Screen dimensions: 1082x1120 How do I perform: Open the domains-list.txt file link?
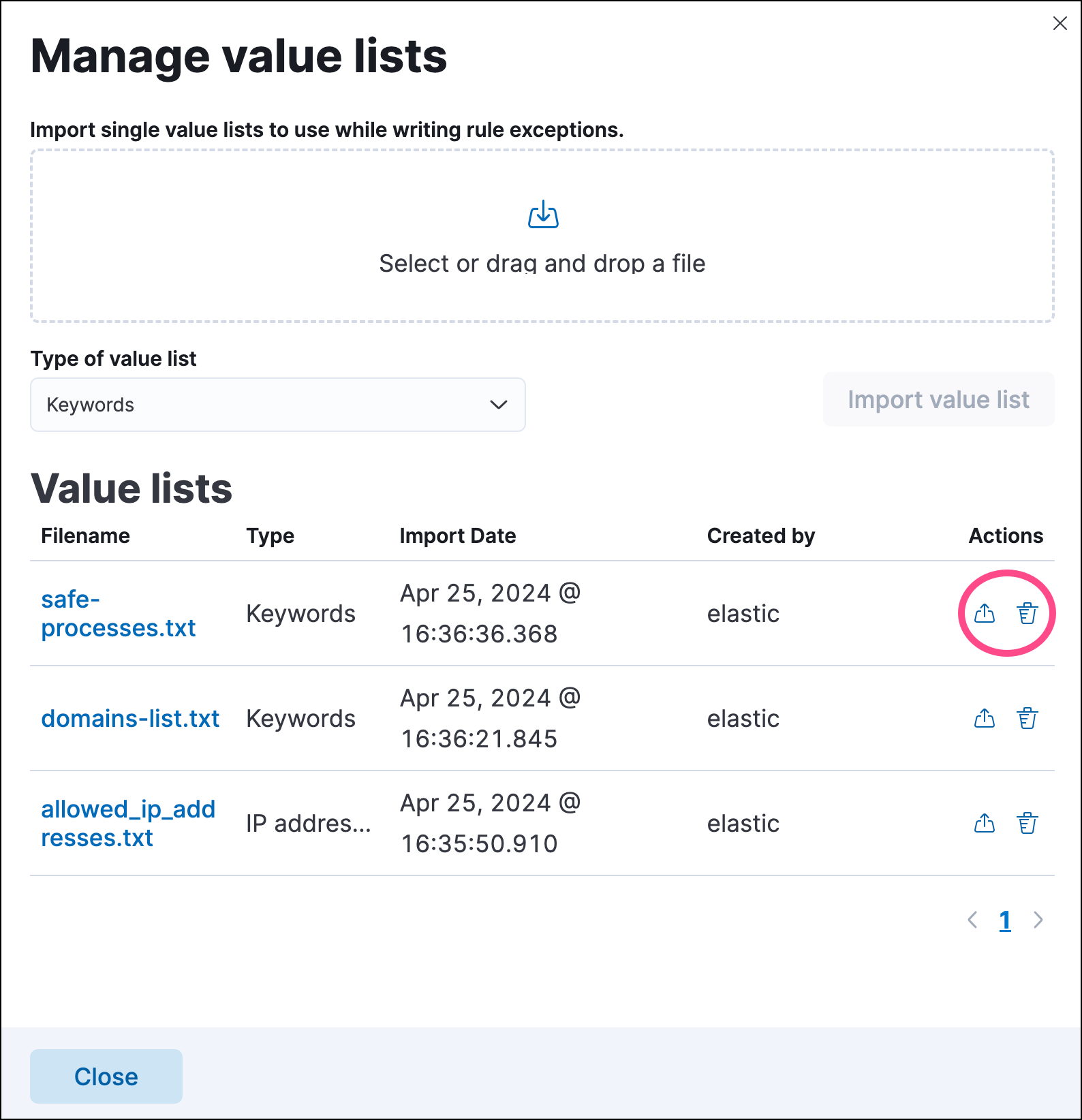[x=130, y=719]
